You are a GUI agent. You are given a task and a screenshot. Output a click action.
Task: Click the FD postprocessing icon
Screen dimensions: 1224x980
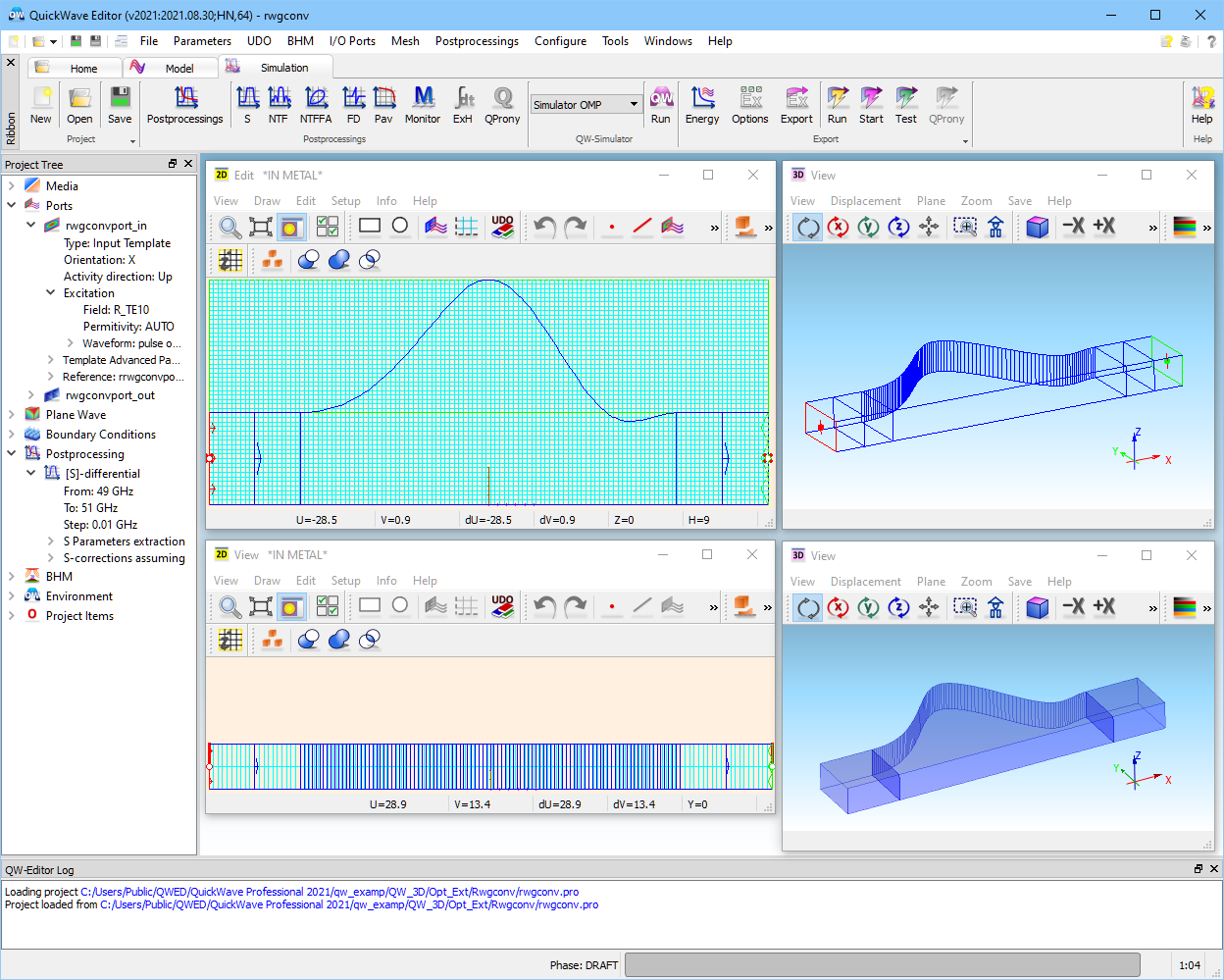click(353, 104)
